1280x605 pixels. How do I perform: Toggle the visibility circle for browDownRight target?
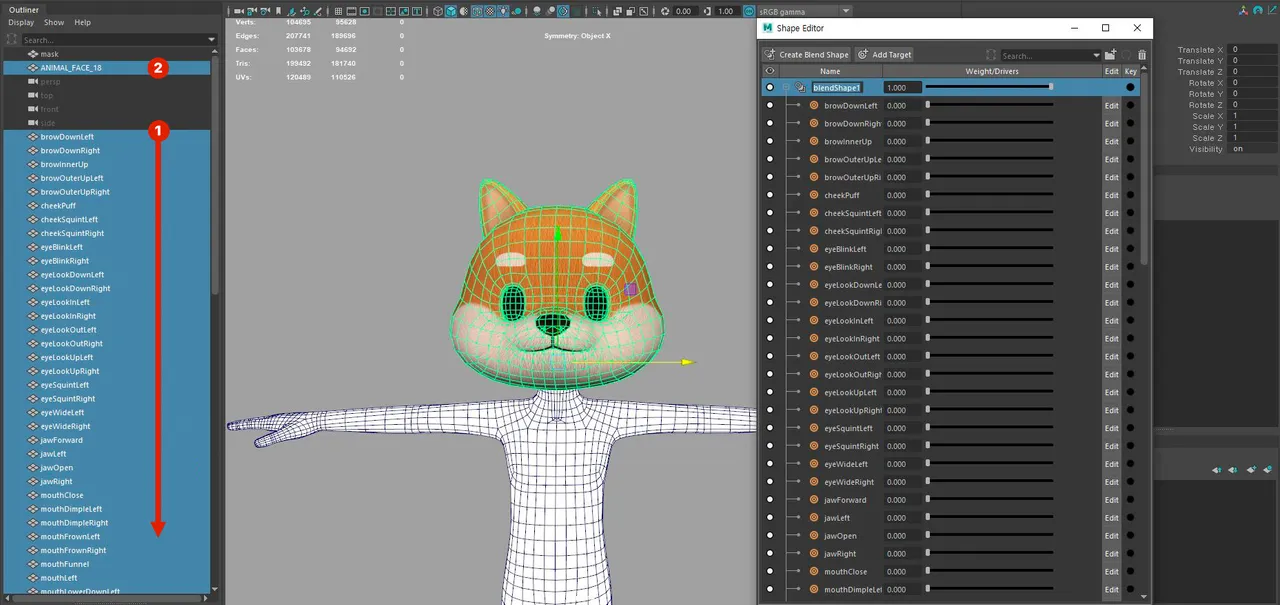pos(770,123)
